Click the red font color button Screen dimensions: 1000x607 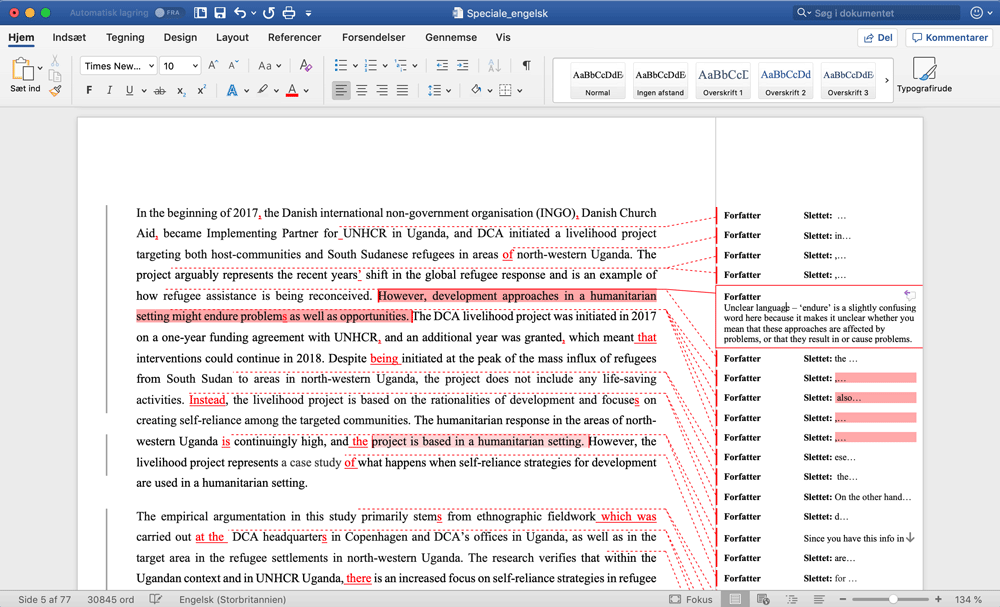292,91
